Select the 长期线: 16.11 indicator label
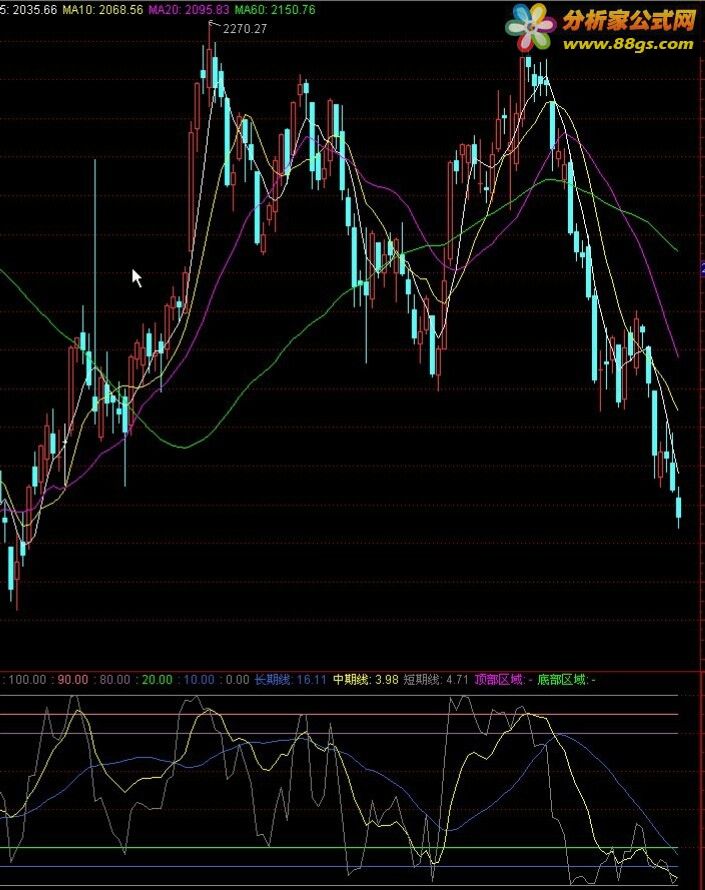The width and height of the screenshot is (705, 890). [x=290, y=679]
